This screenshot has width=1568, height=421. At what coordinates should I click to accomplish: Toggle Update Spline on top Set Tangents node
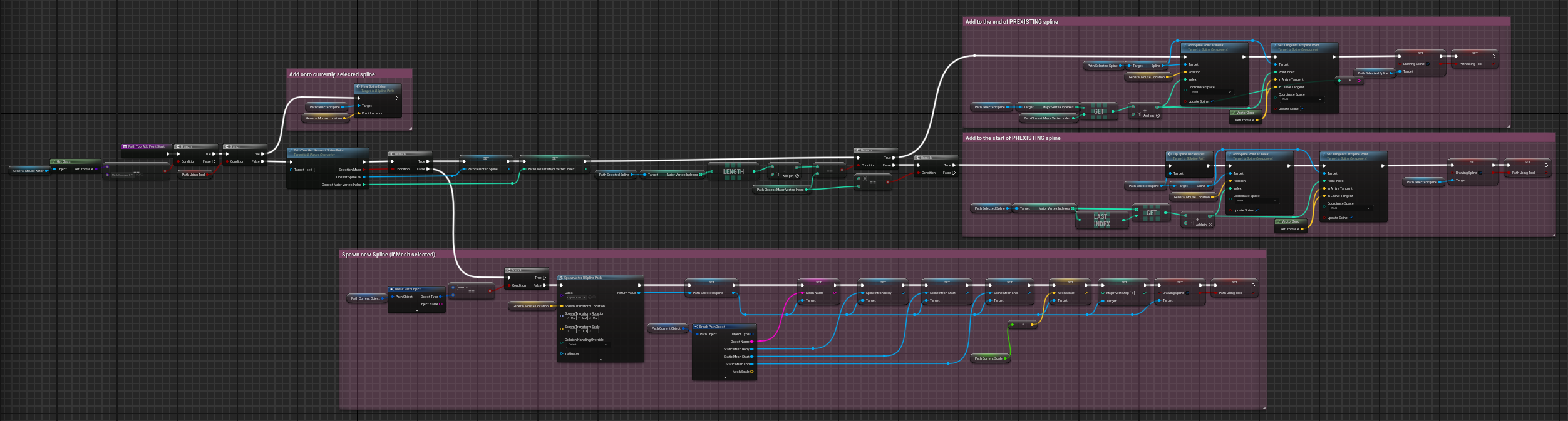click(x=1302, y=109)
